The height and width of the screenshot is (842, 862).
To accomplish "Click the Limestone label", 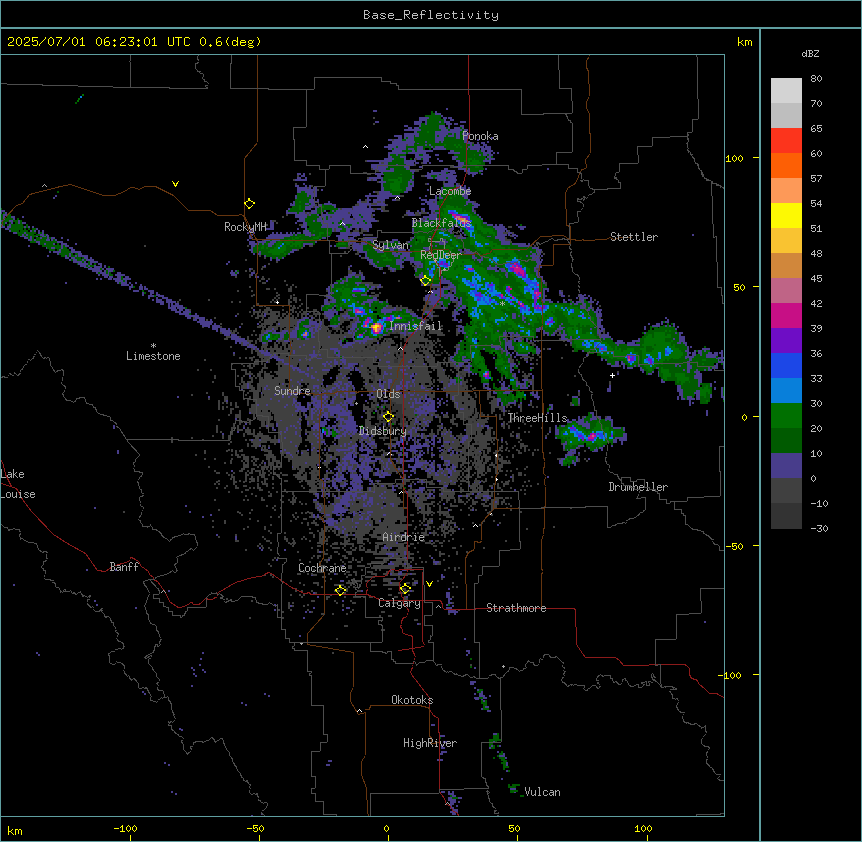I will pos(153,356).
